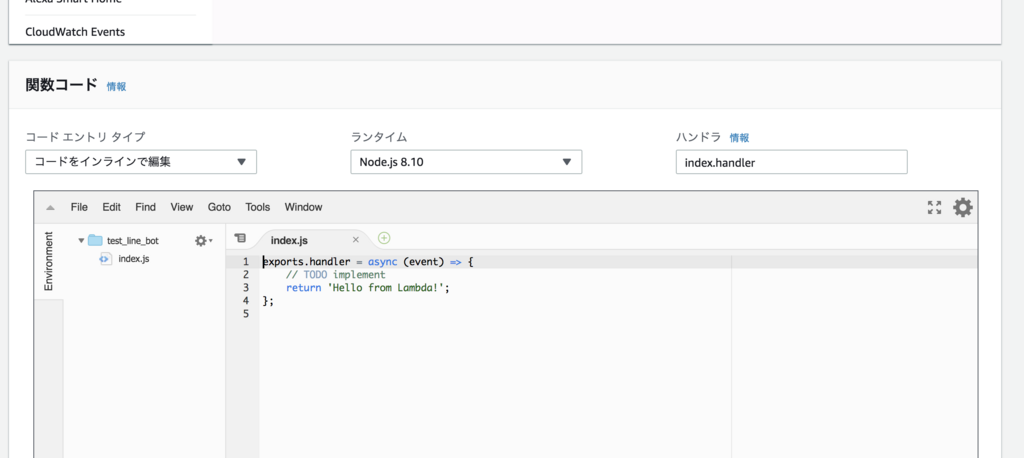Open the test_line_bot folder gear menu
Screen dimensions: 1024x458
pos(204,240)
